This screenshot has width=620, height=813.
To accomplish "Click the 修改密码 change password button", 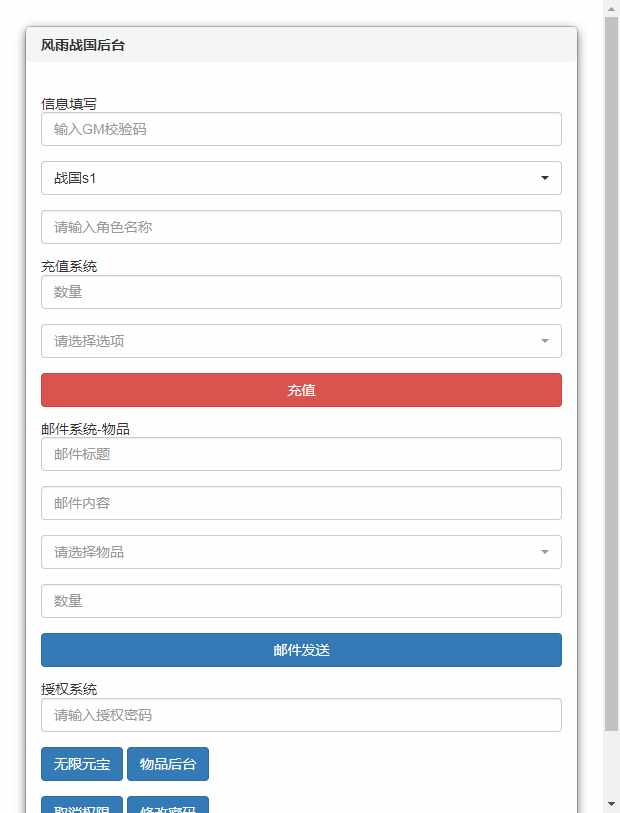I will 169,807.
